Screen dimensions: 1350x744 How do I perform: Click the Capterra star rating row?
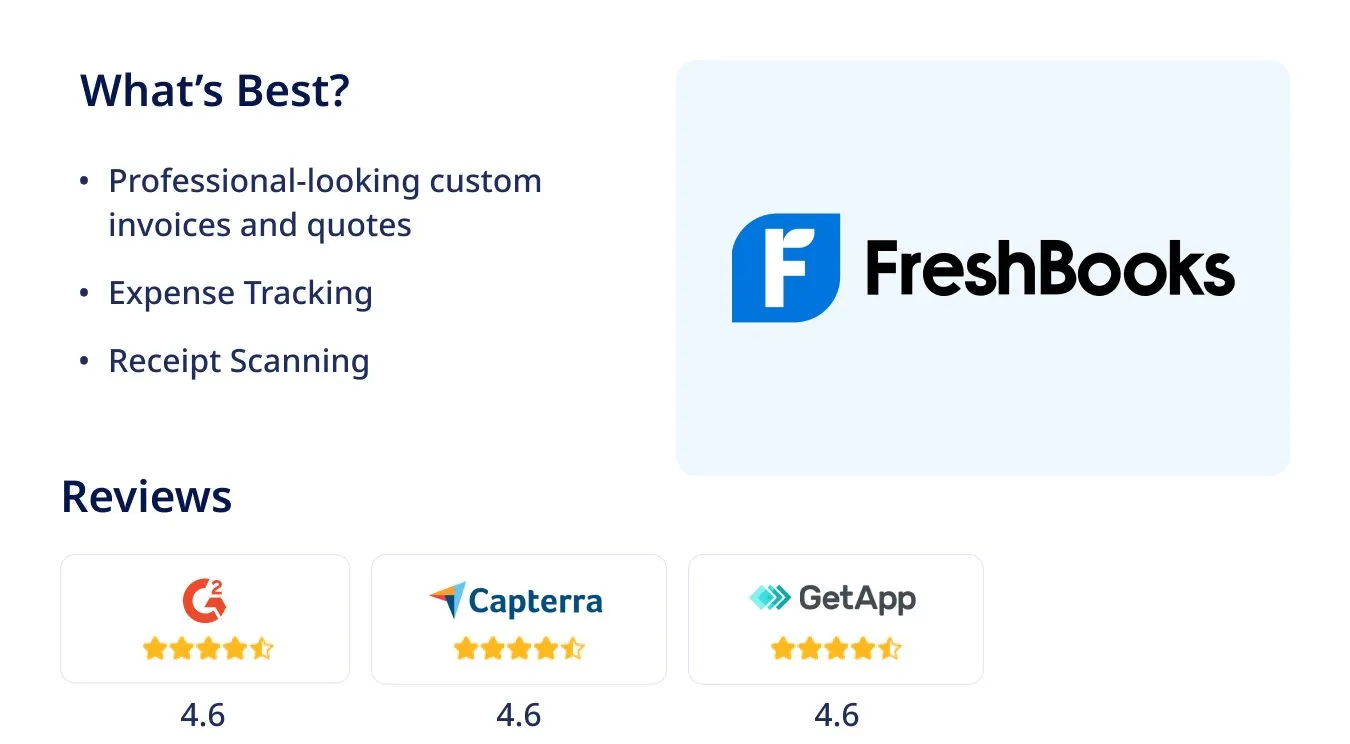point(519,649)
